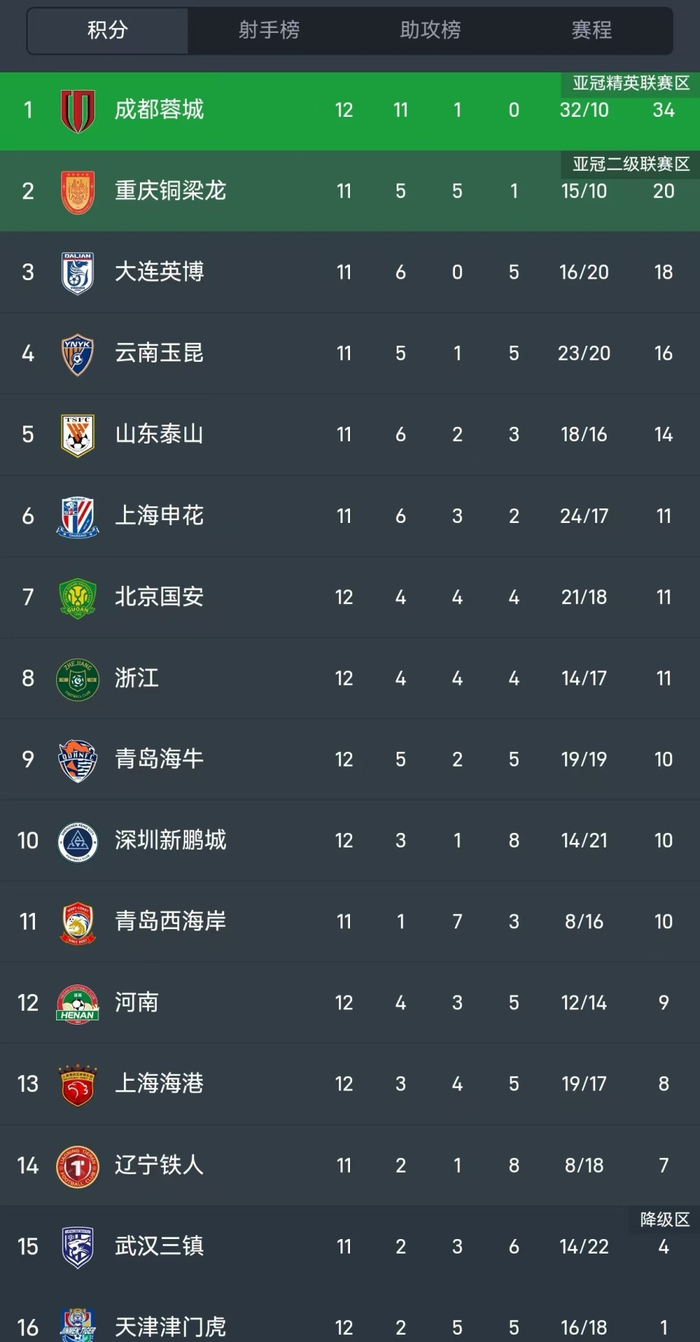This screenshot has width=700, height=1342.
Task: Select the 青岛海牛 team crest
Action: point(77,760)
